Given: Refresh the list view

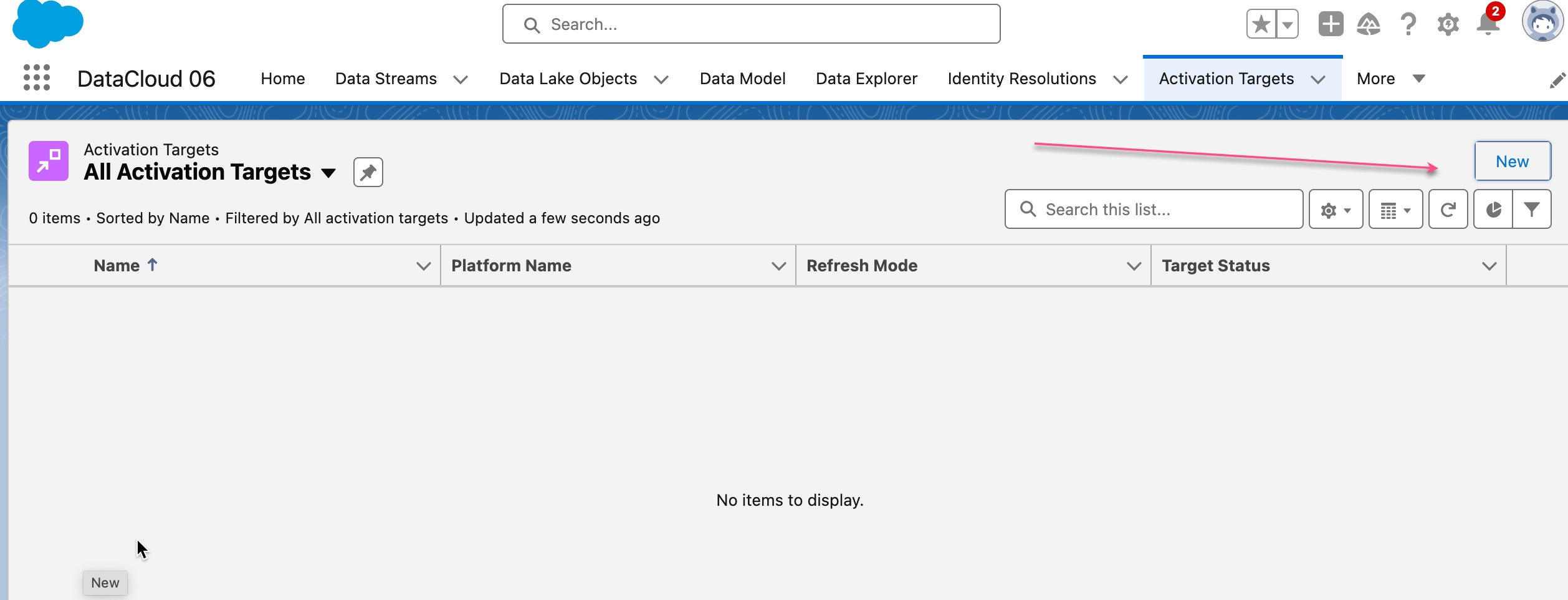Looking at the screenshot, I should (x=1448, y=210).
